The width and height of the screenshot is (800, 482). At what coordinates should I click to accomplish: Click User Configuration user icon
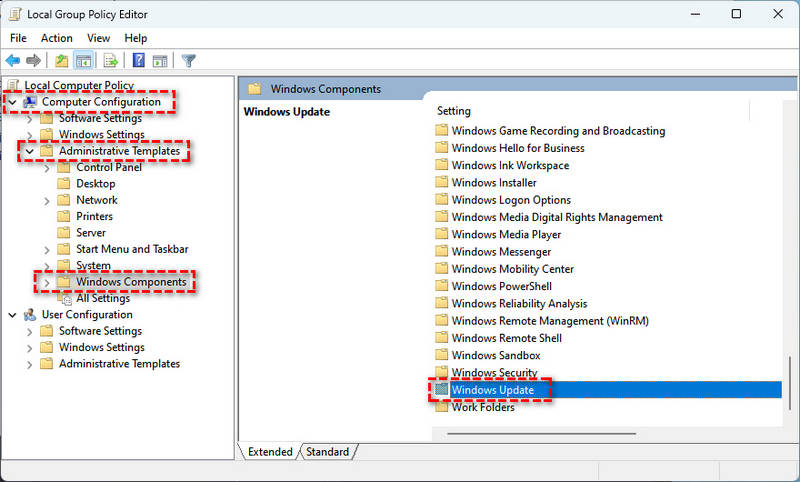[x=30, y=315]
